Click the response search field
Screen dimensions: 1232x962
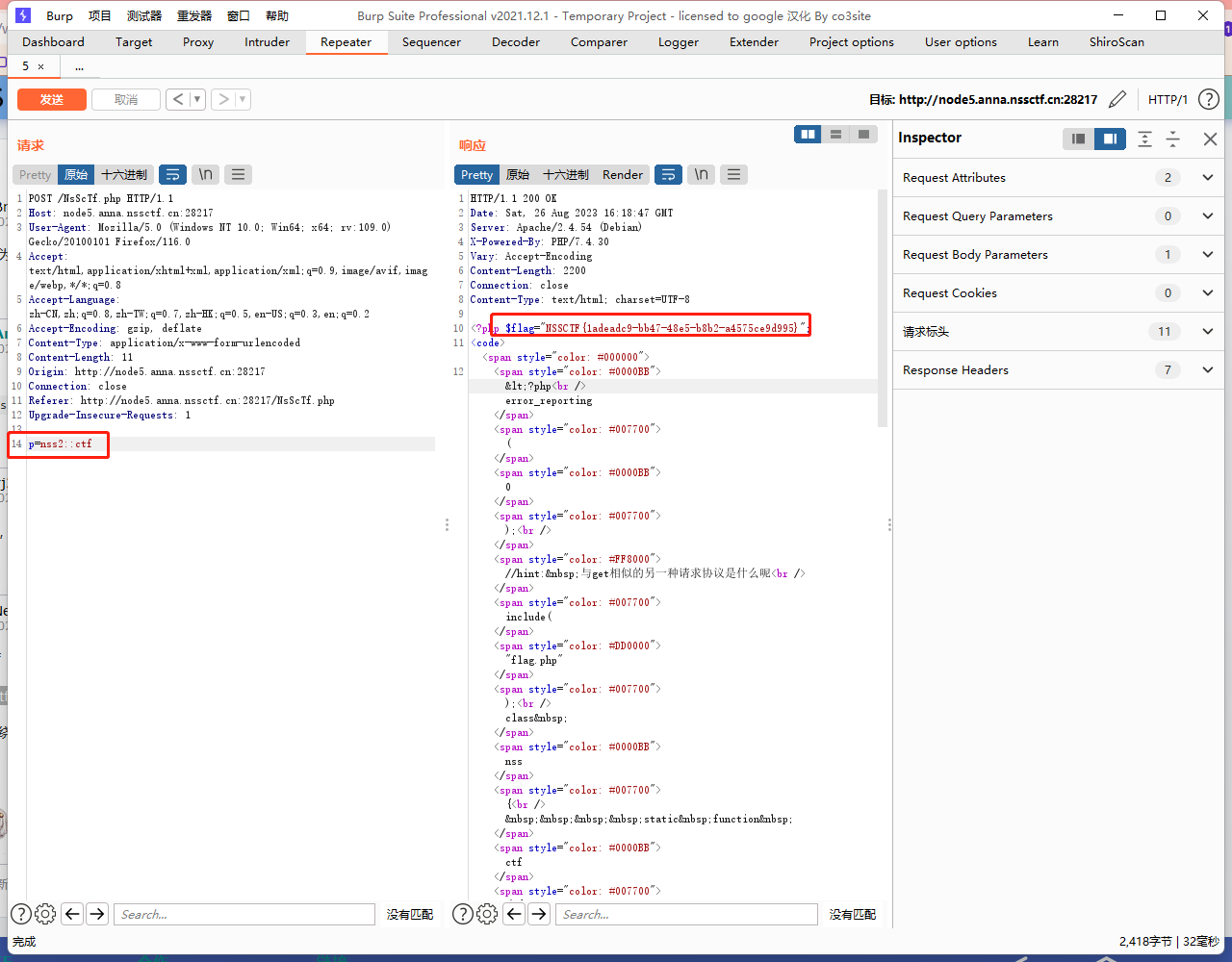(x=686, y=914)
